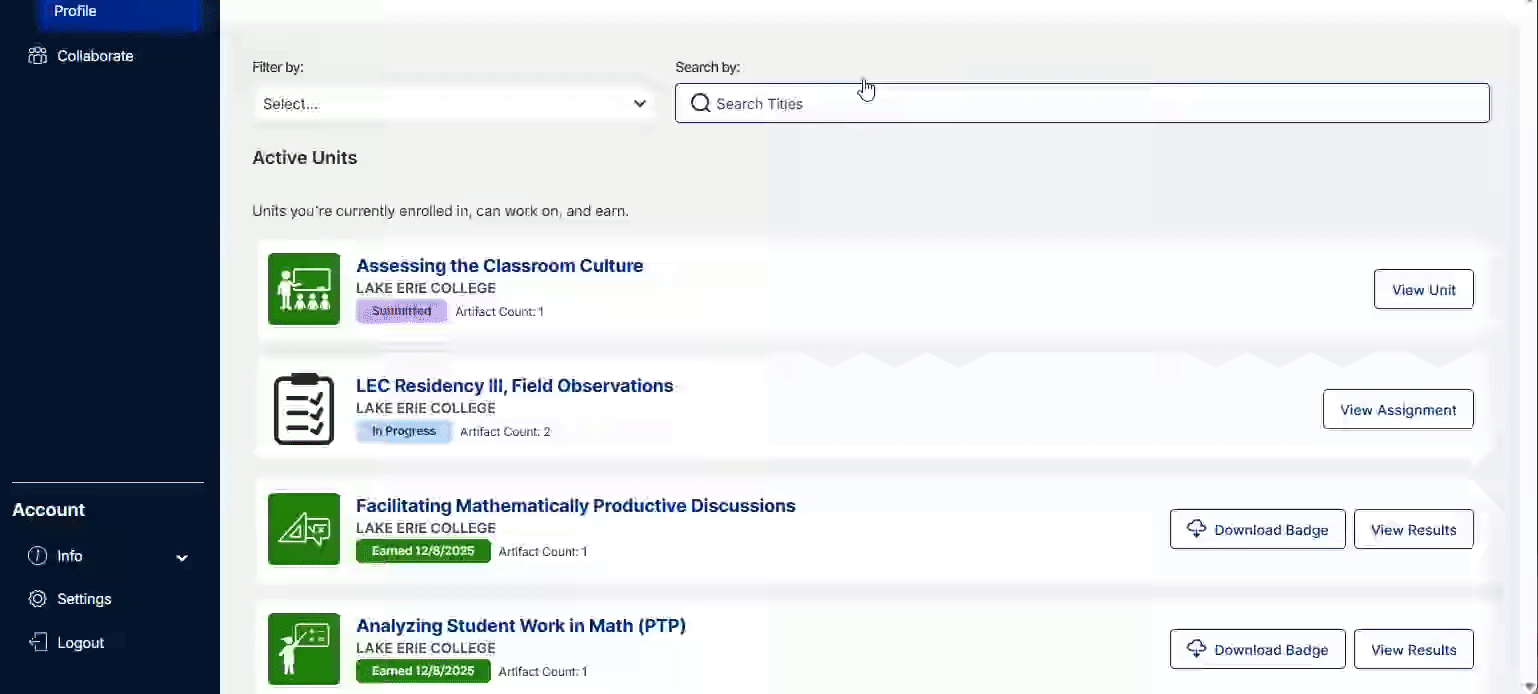Click the LEC Residency III checklist icon
This screenshot has height=694, width=1538.
click(x=304, y=409)
